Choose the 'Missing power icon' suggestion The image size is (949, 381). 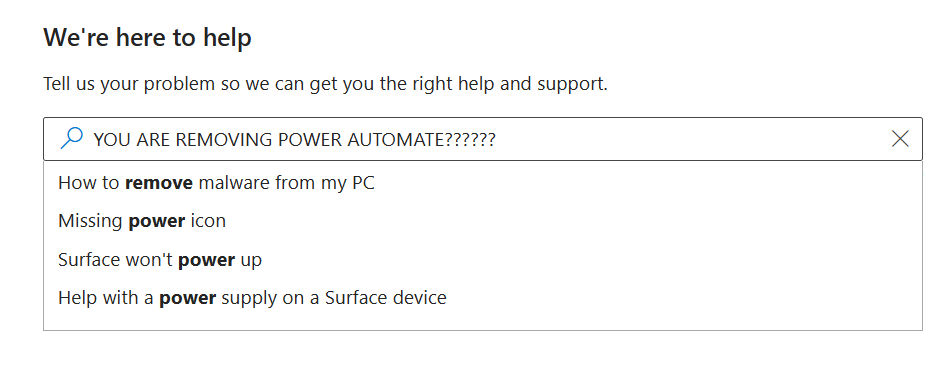[x=482, y=221]
